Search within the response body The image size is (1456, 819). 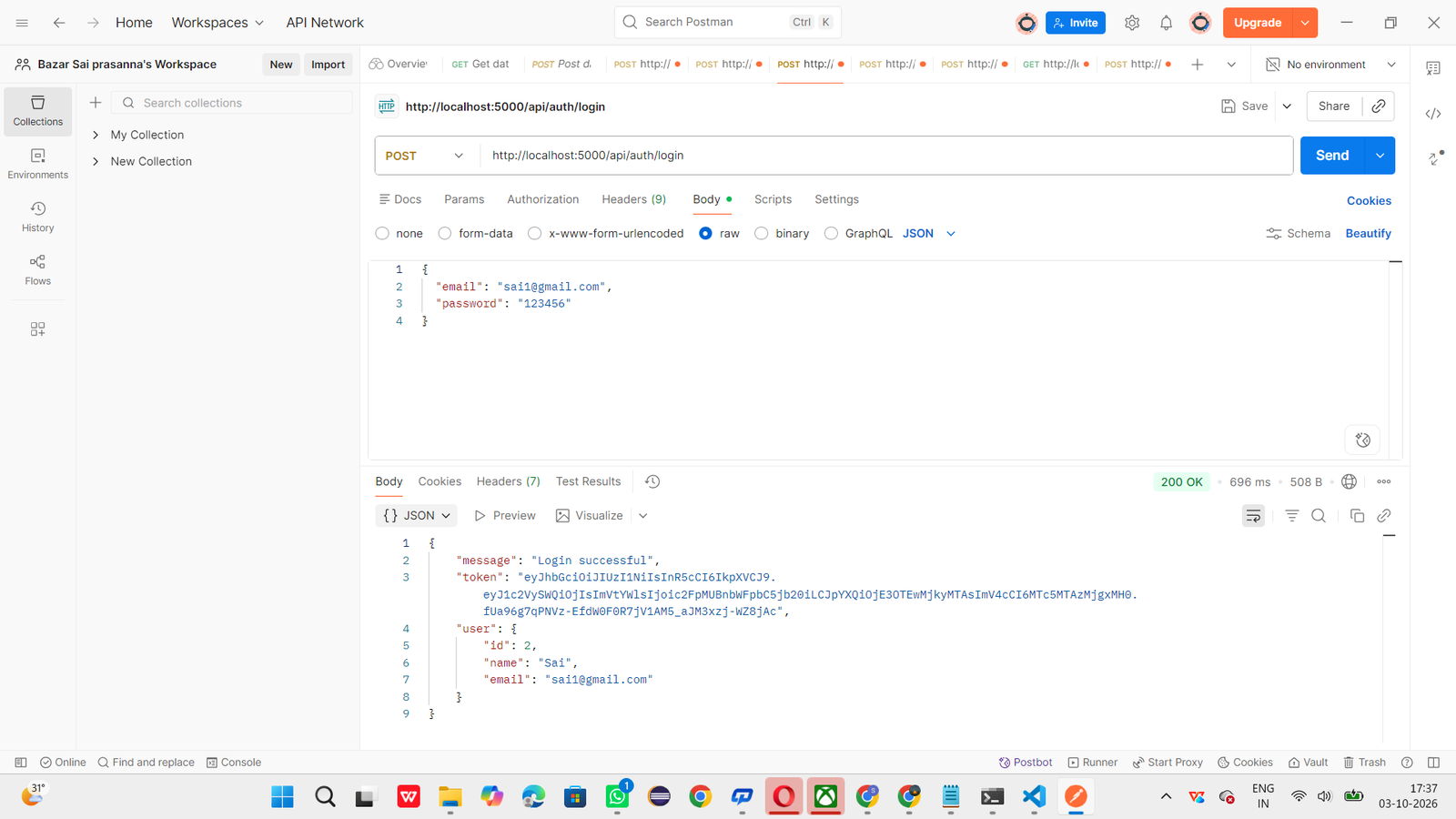click(1319, 516)
